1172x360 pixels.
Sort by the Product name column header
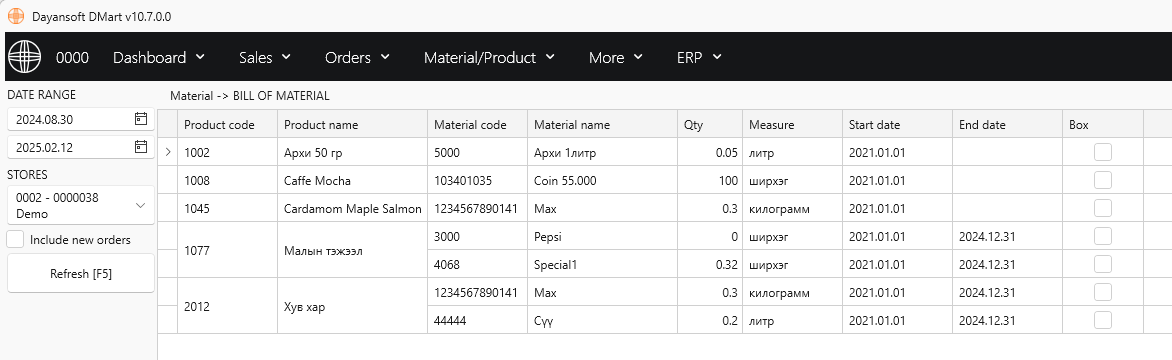coord(352,125)
